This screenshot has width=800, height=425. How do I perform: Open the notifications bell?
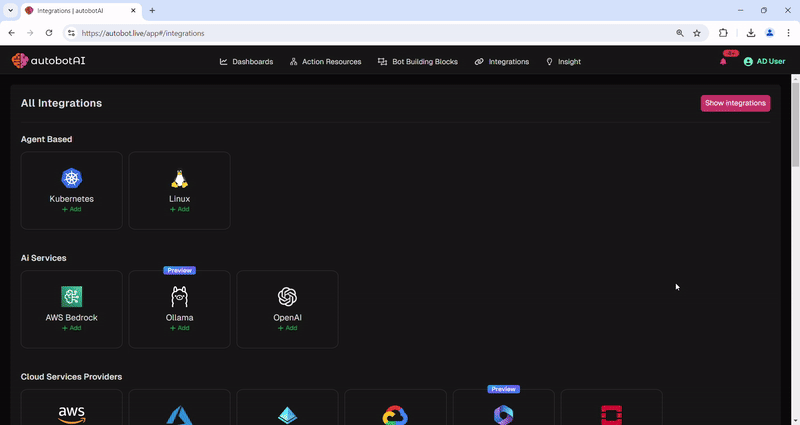click(723, 62)
